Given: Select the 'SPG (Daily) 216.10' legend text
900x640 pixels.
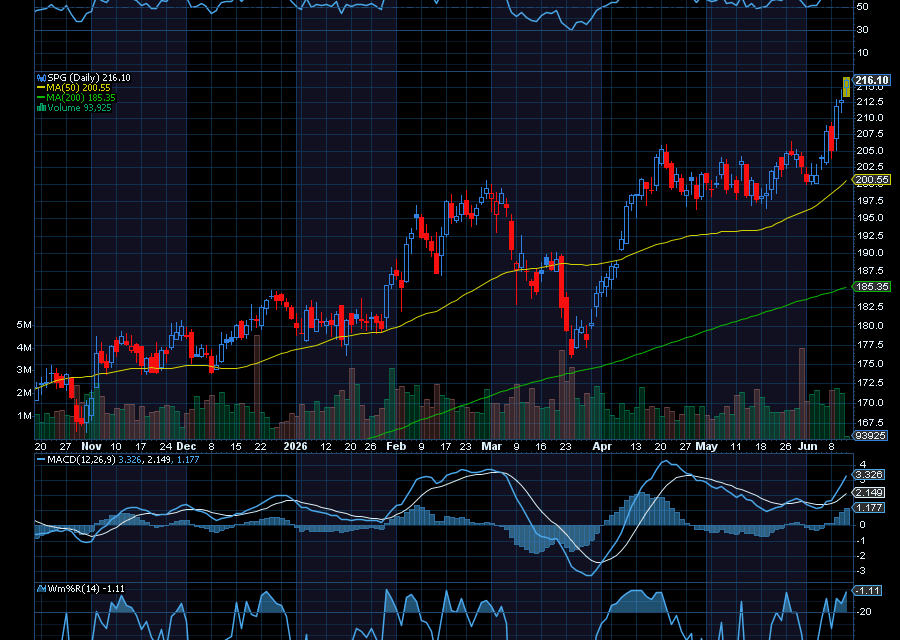Looking at the screenshot, I should pyautogui.click(x=89, y=77).
